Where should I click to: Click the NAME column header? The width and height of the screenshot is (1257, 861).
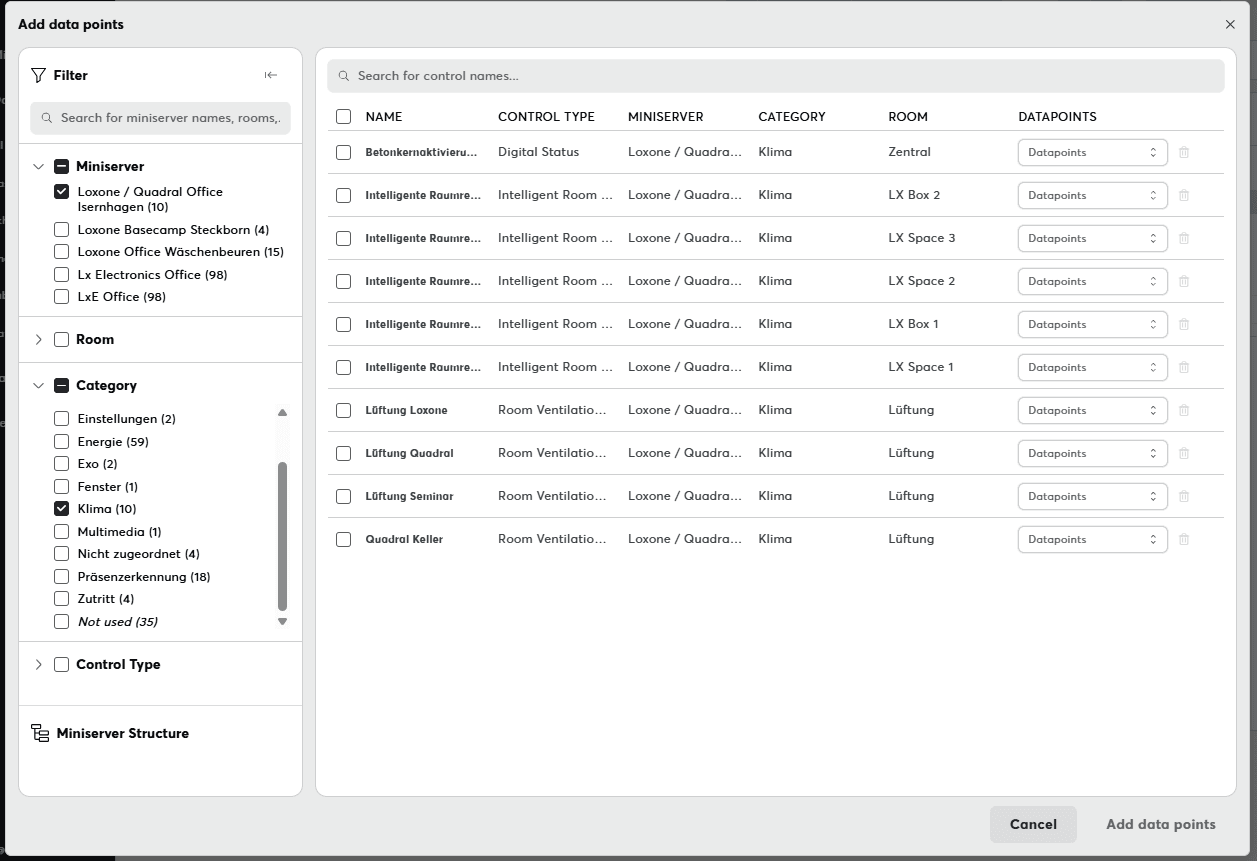[384, 117]
